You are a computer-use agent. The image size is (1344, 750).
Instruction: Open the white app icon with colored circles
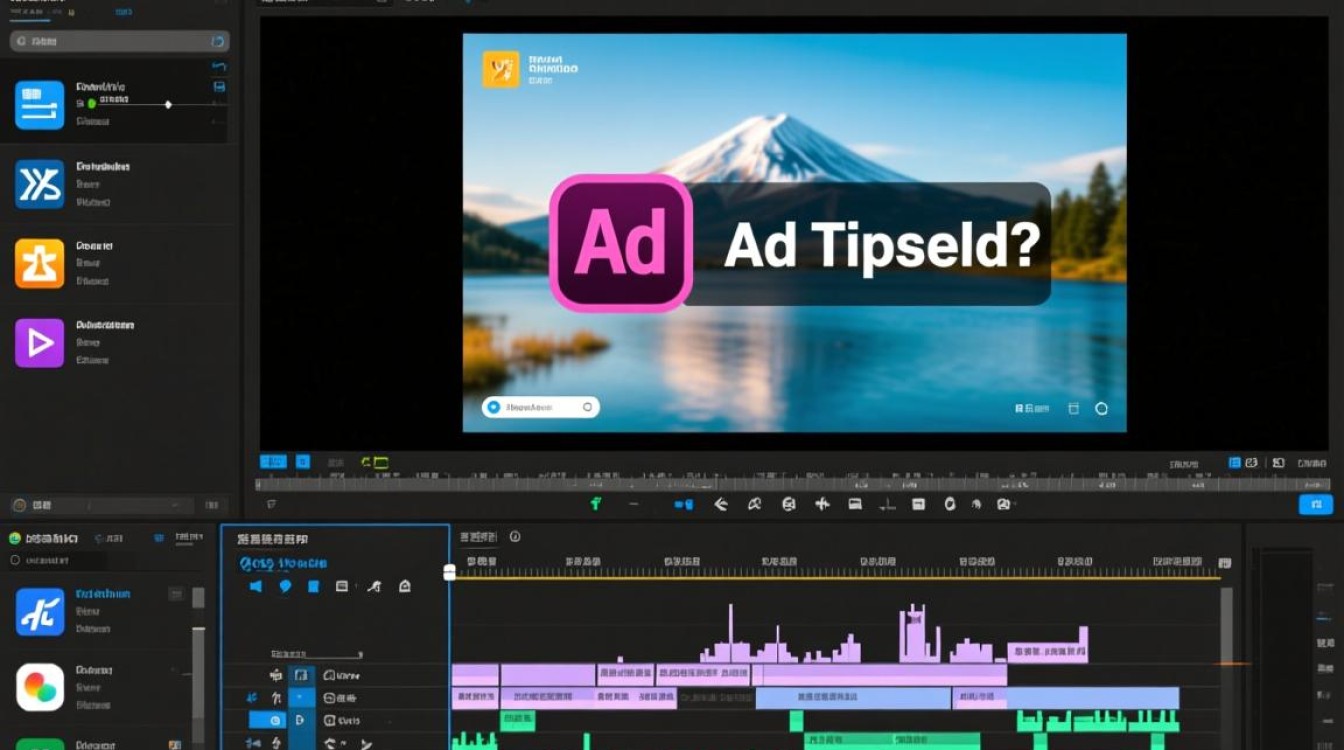point(40,688)
